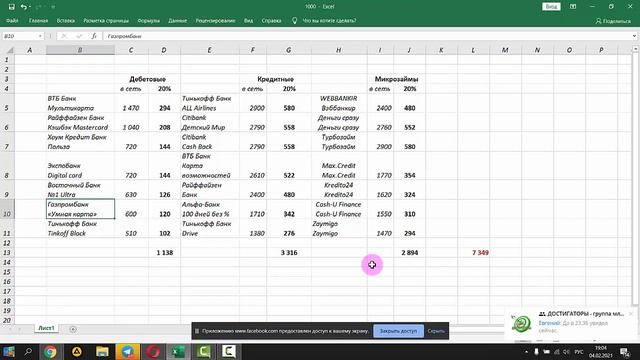Open the Главная ribbon tab
Image resolution: width=640 pixels, height=360 pixels.
point(38,20)
